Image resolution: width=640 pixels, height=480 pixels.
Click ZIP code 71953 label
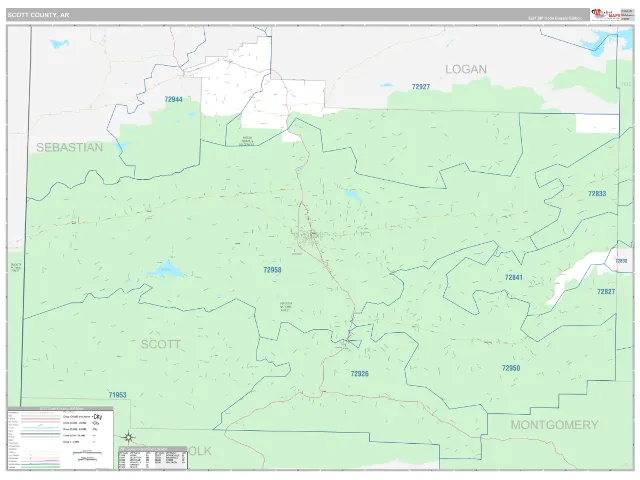tap(118, 395)
